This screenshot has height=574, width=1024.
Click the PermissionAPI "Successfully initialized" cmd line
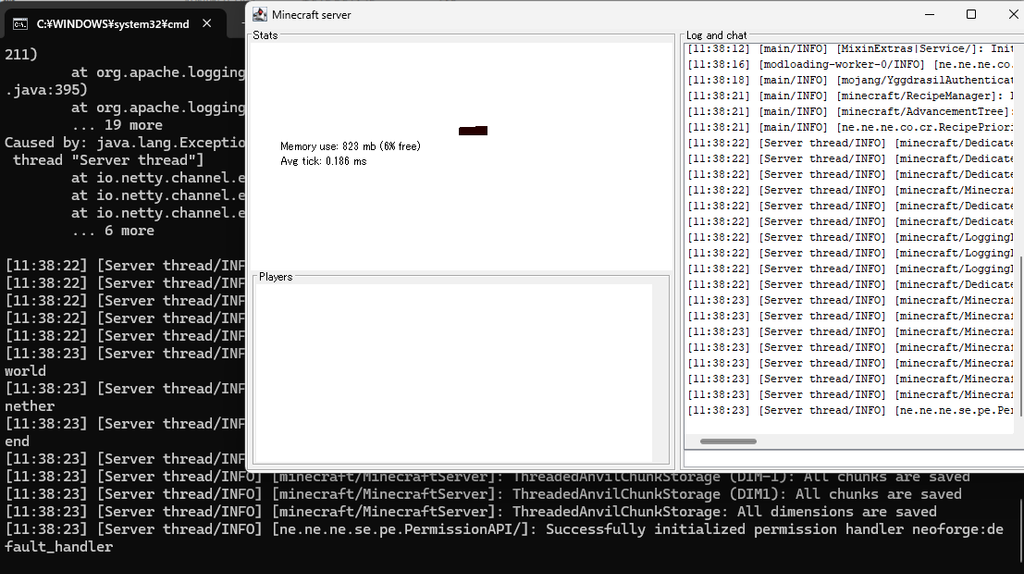(x=504, y=530)
